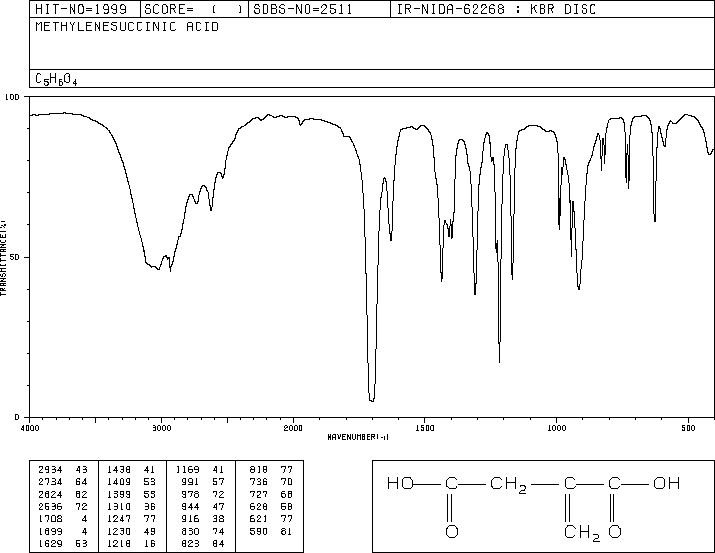Click the 1500 tick label on x-axis
The width and height of the screenshot is (715, 553).
(x=424, y=428)
